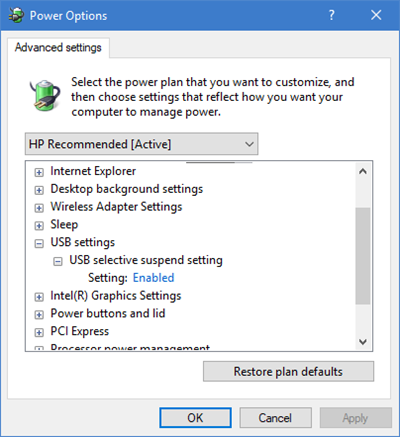Expand Desktop background settings node

[x=39, y=190]
